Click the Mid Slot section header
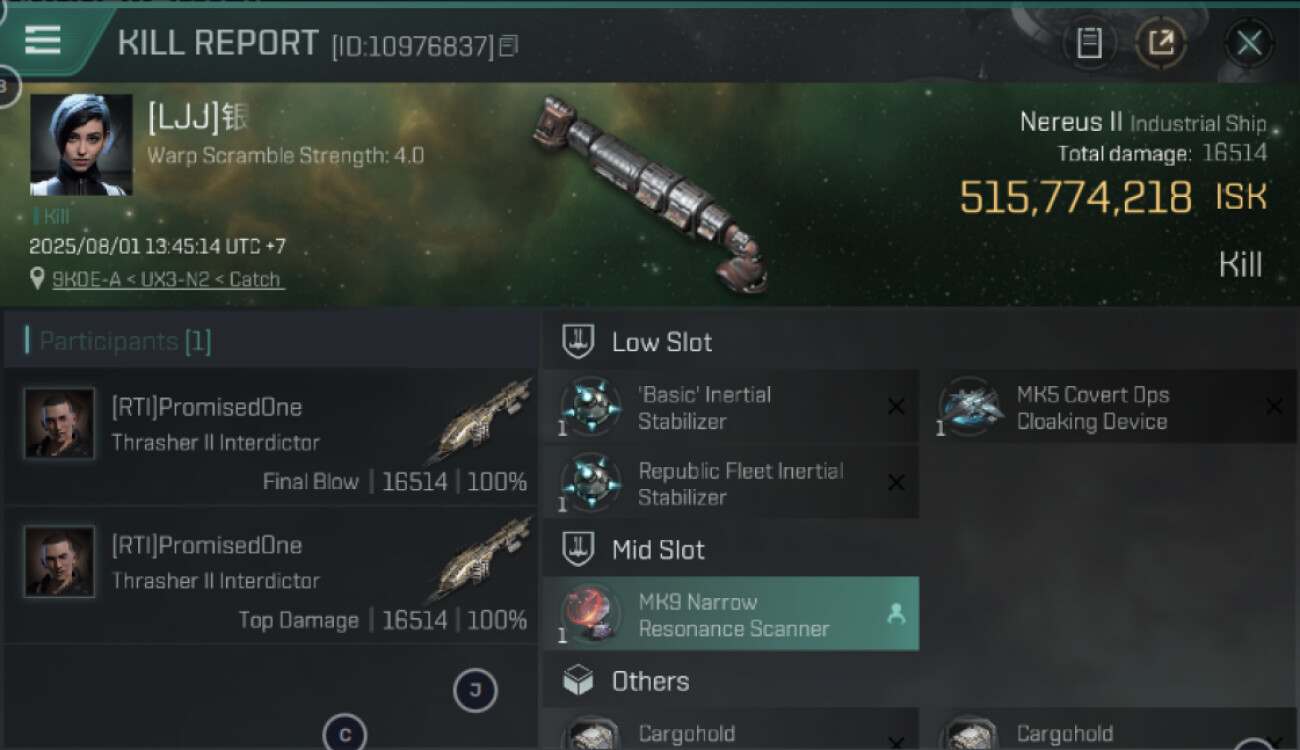The image size is (1300, 750). tap(658, 550)
